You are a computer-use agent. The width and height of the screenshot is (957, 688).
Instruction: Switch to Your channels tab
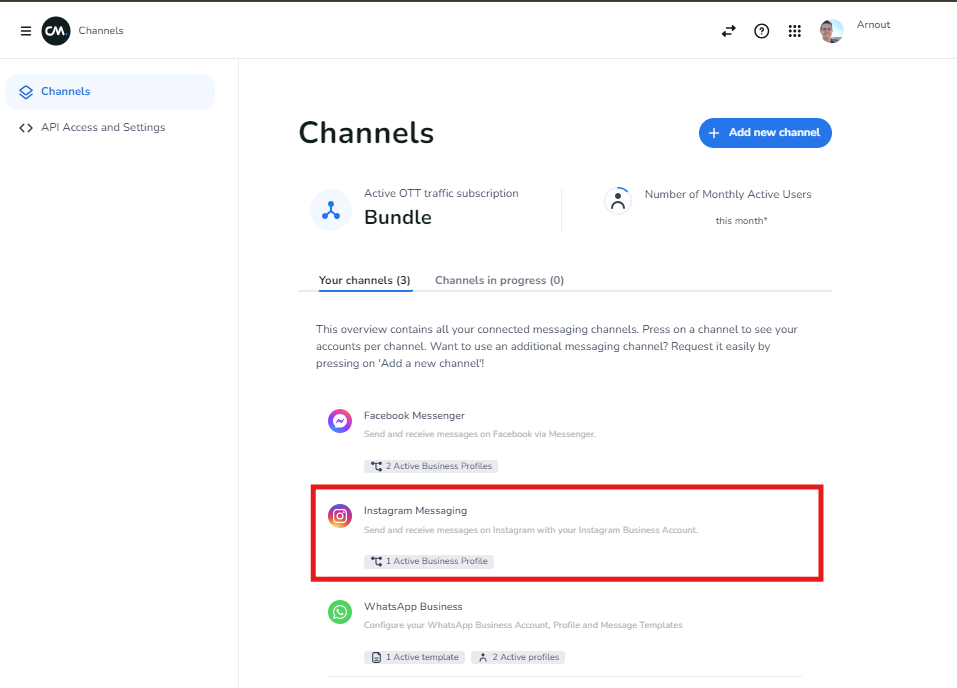[x=364, y=281]
